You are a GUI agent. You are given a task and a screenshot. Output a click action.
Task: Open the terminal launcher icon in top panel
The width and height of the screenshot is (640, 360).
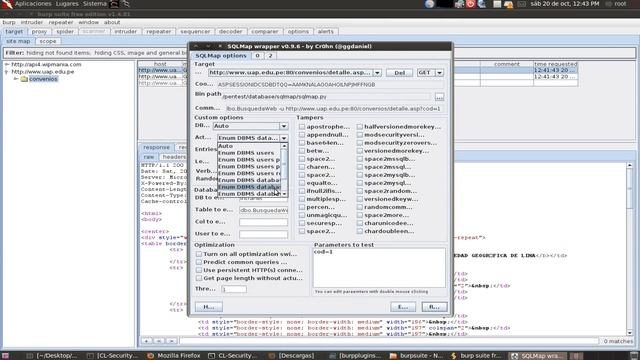point(115,4)
